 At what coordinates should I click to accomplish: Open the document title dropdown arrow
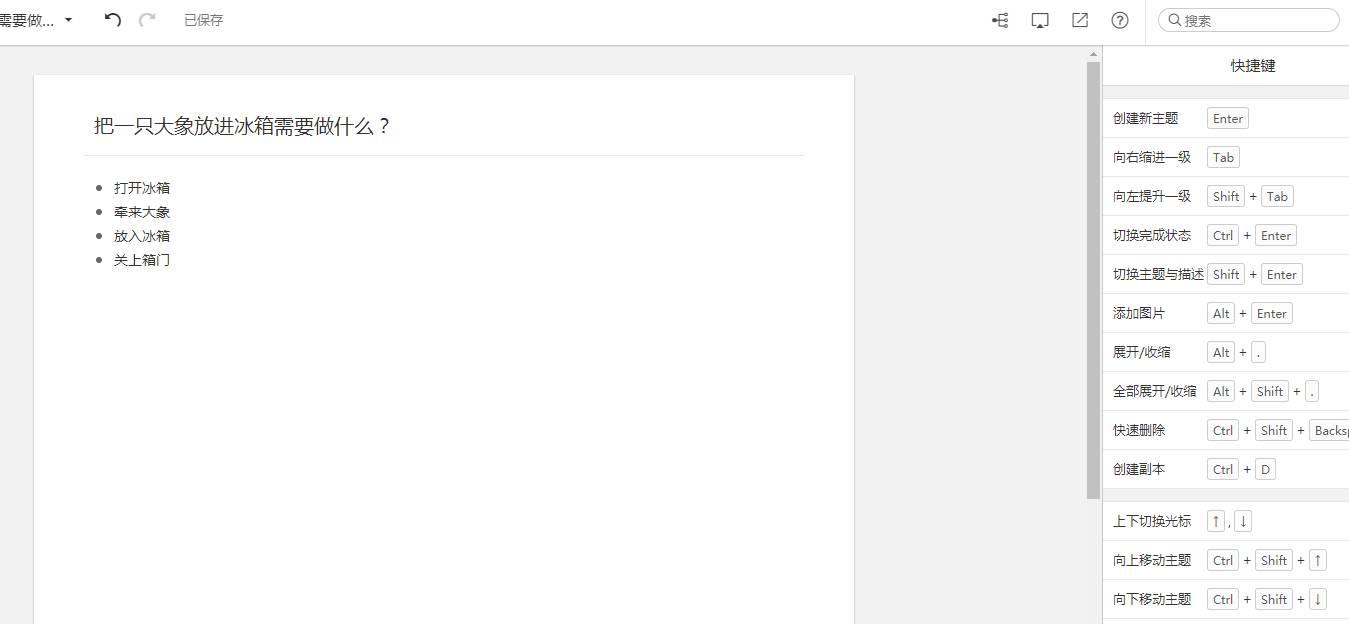(68, 20)
